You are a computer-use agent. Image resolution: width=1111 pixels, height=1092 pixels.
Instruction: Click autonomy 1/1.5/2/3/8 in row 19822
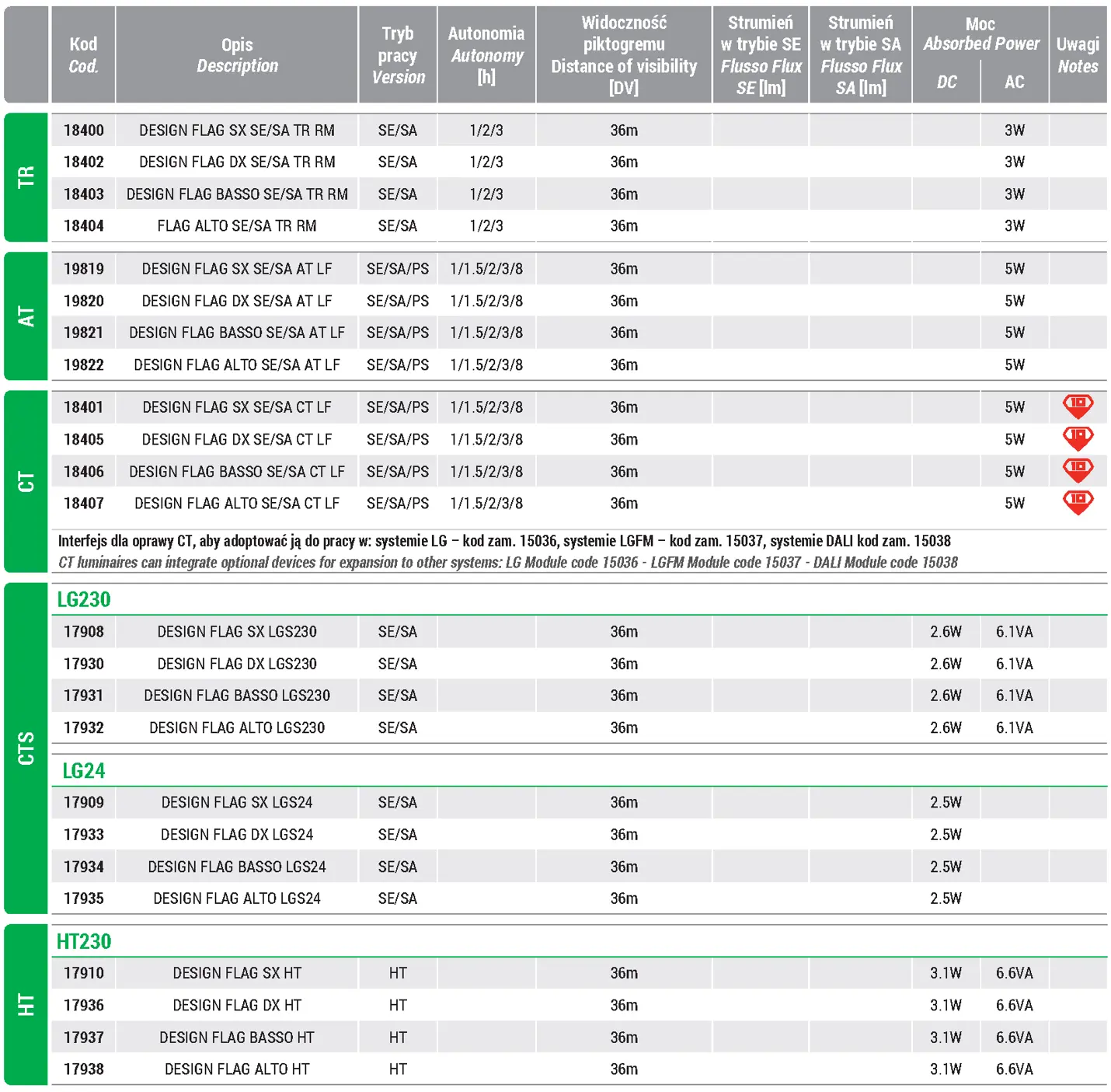point(486,365)
